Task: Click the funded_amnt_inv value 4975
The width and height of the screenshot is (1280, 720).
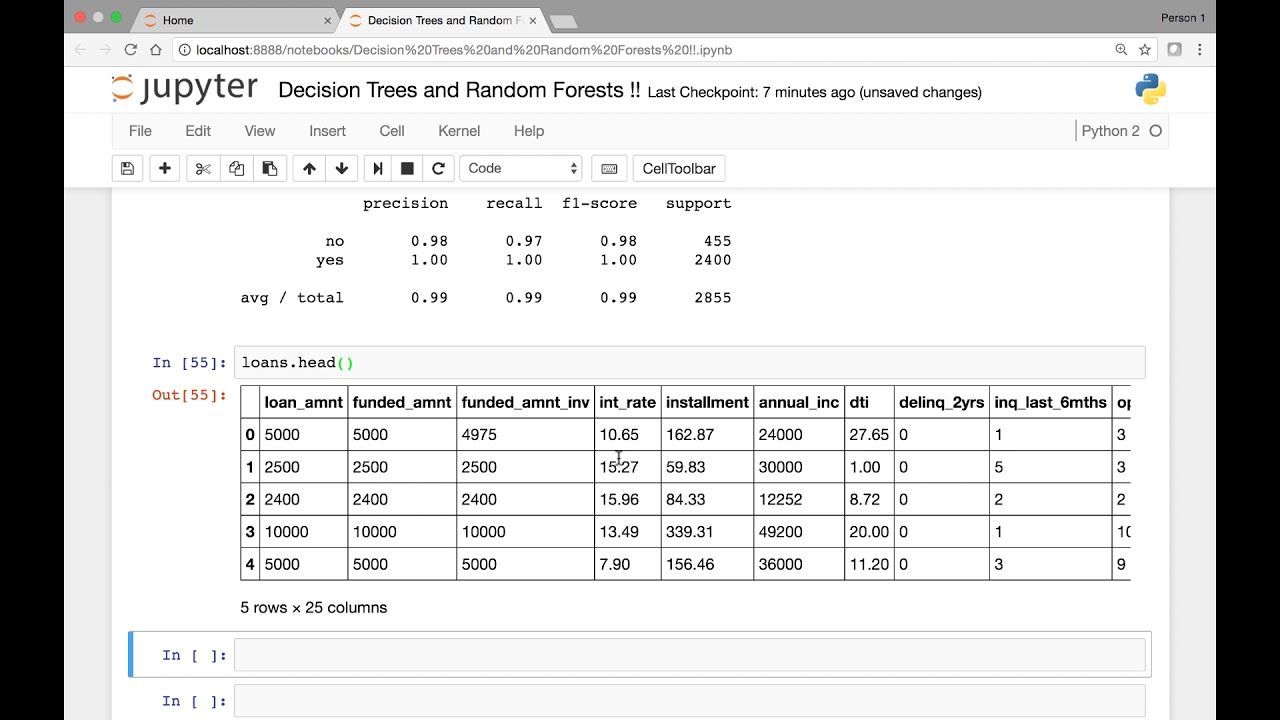Action: 479,435
